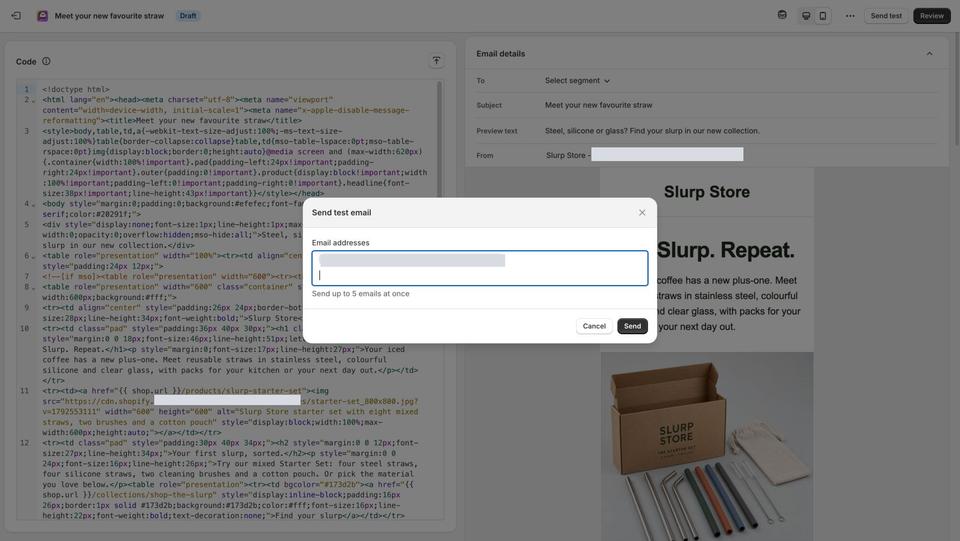Click the email title 'Meet your new favourite straw'

(x=109, y=16)
